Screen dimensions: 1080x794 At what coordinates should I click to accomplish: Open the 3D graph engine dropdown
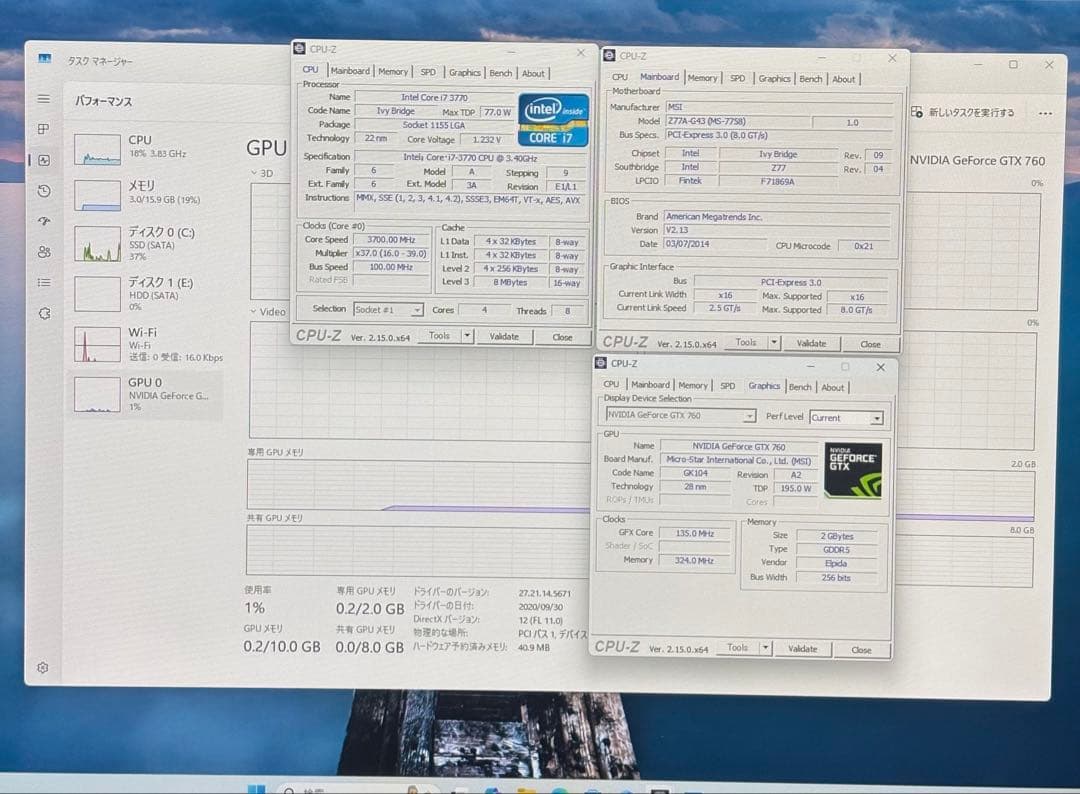(x=262, y=173)
